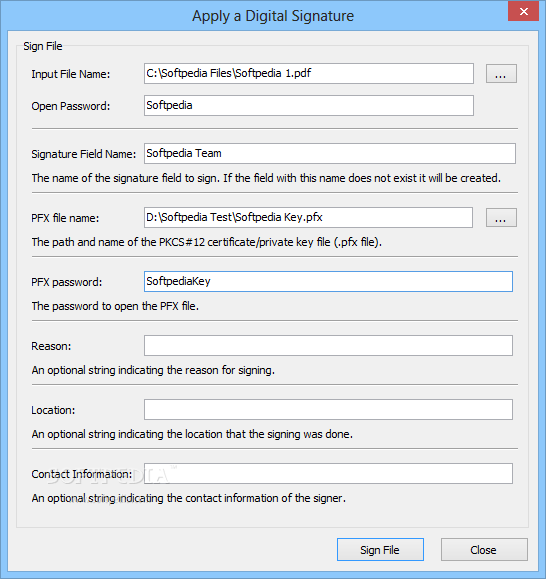Viewport: 546px width, 579px height.
Task: Edit the Signature Field Name box
Action: [x=330, y=154]
